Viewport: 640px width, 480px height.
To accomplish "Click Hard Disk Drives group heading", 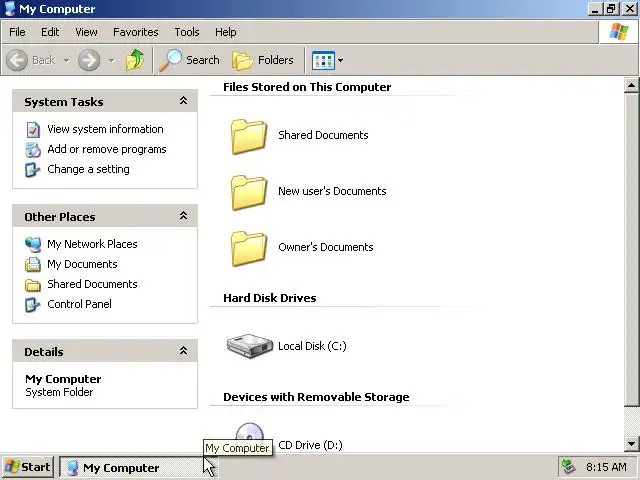I will coord(270,298).
